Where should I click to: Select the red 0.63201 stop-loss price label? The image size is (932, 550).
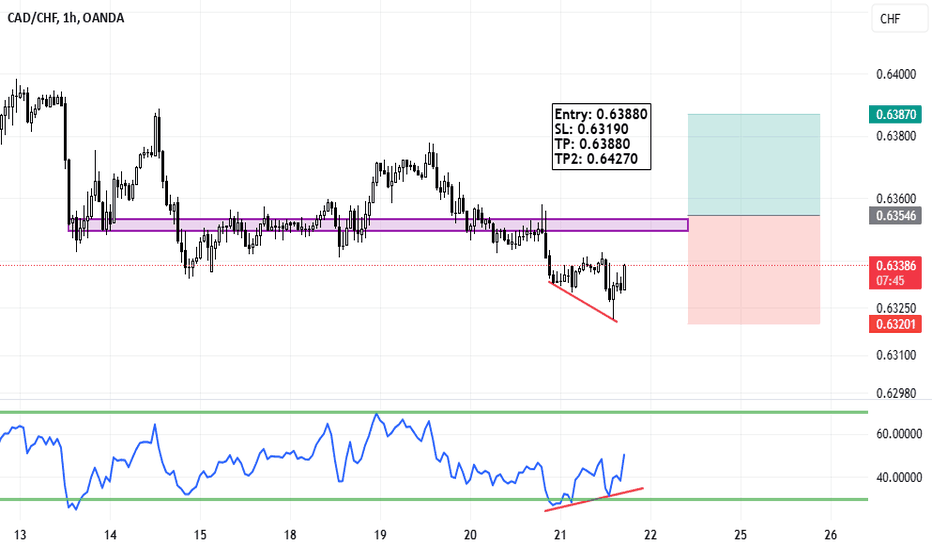point(895,324)
